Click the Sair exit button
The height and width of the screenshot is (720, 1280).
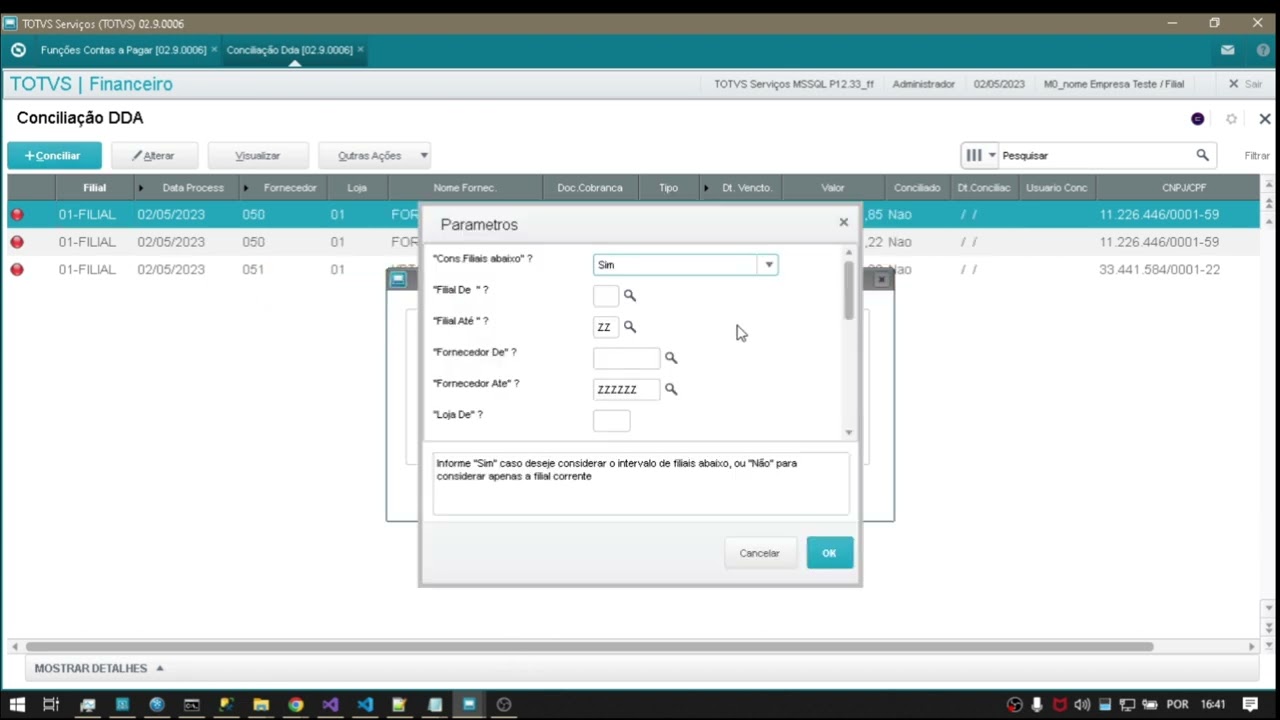[x=1246, y=84]
